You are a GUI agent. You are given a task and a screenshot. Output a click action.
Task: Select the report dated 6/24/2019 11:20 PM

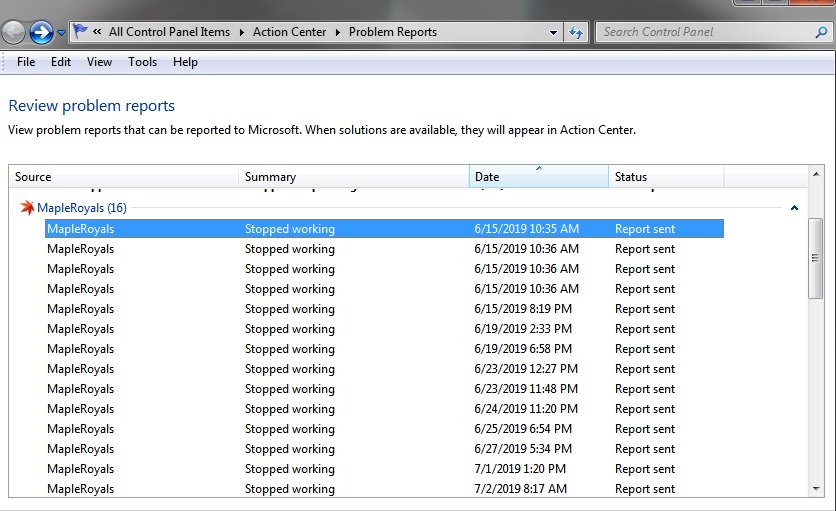click(x=384, y=409)
